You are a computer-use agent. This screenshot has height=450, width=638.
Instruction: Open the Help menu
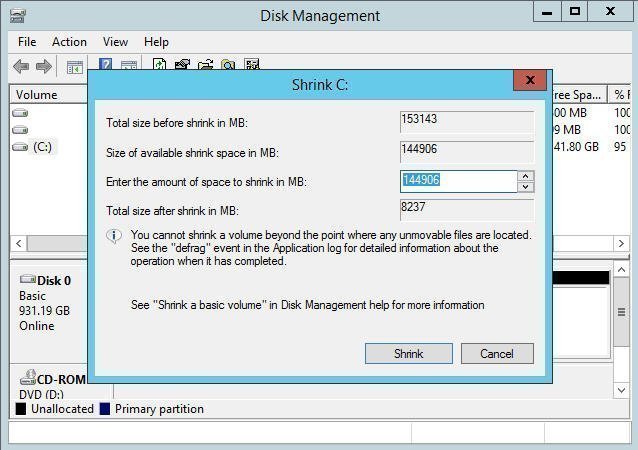tap(156, 42)
